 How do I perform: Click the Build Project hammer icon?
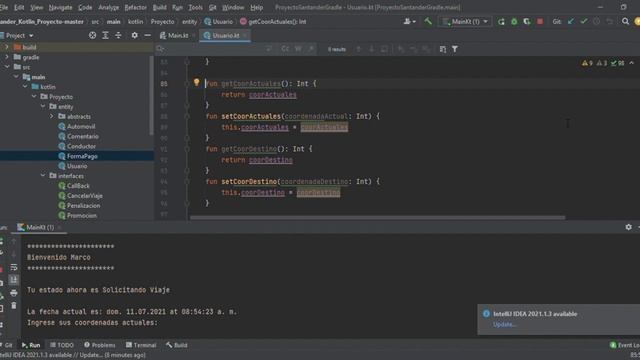(428, 21)
